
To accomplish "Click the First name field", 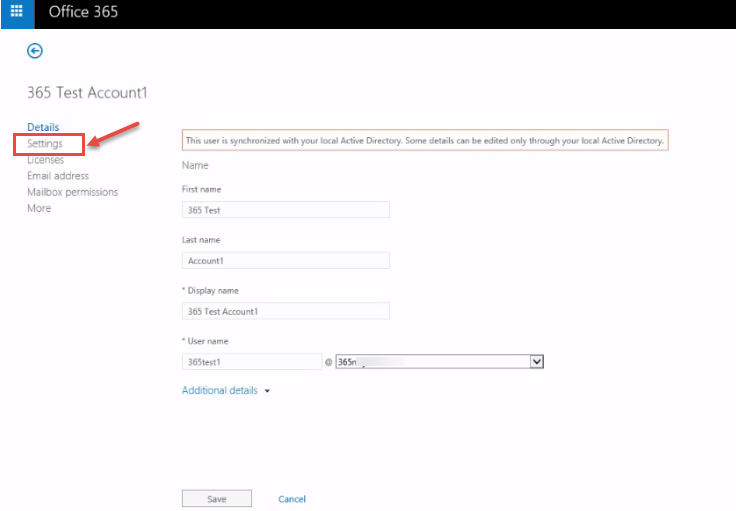I will 285,210.
